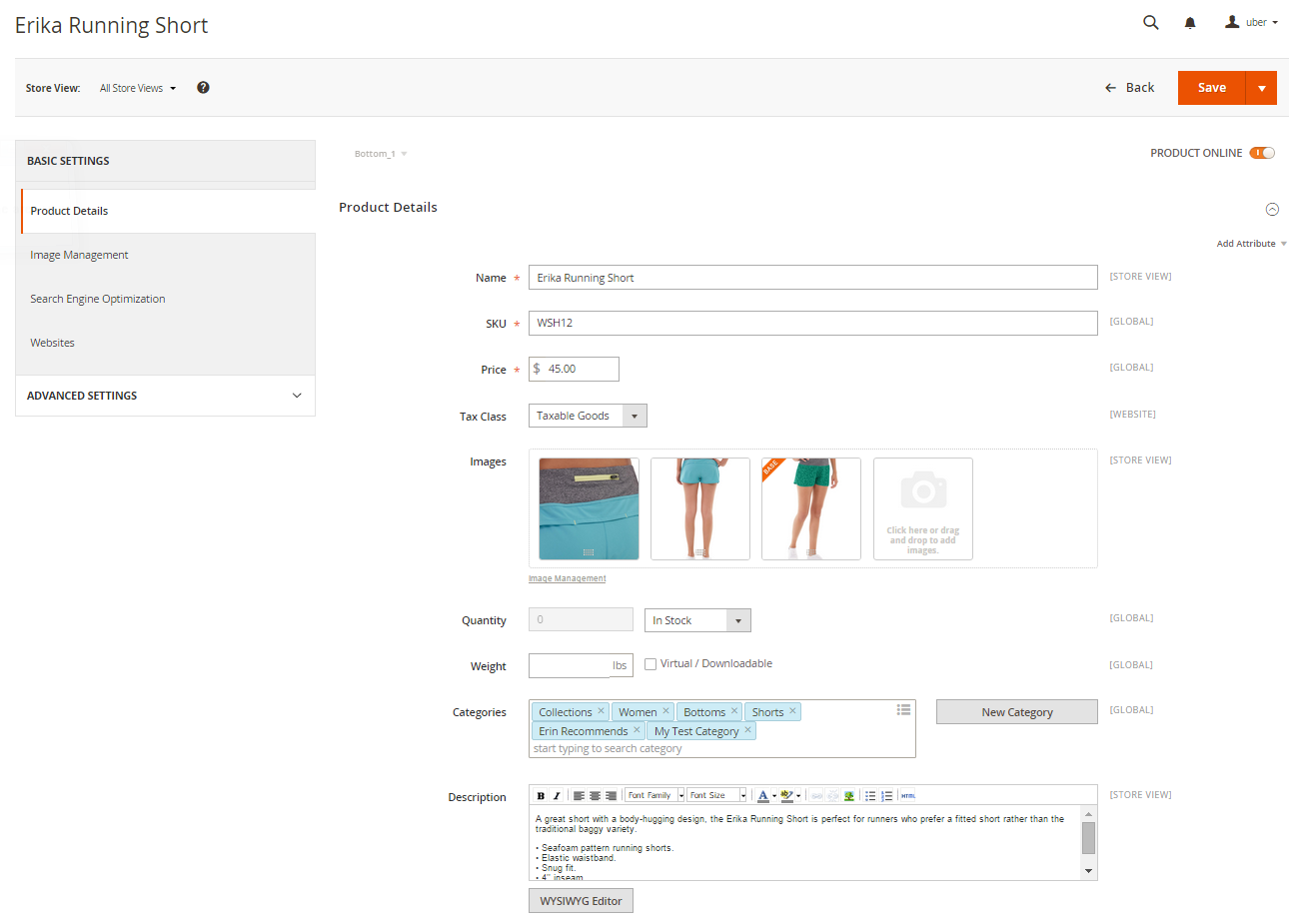
Task: Save the product with the Save button
Action: click(1212, 88)
